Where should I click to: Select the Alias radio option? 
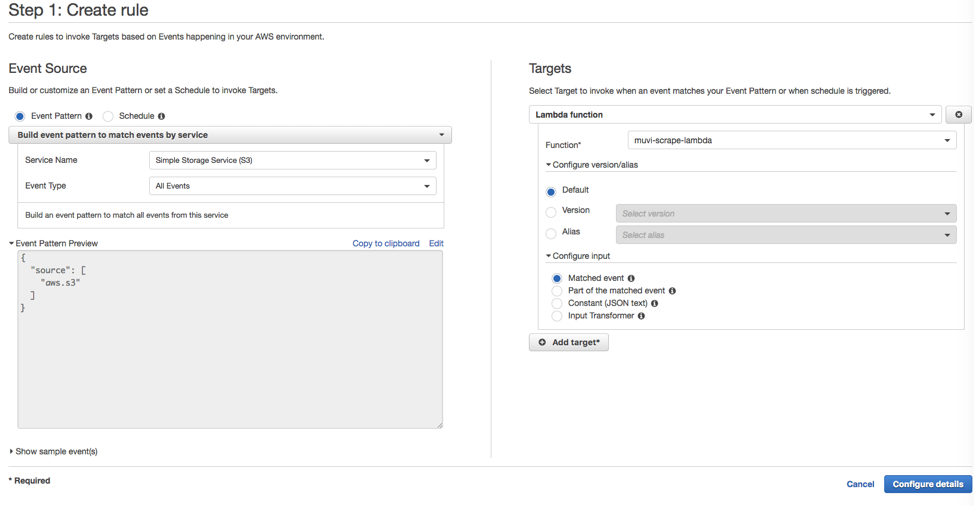point(551,234)
